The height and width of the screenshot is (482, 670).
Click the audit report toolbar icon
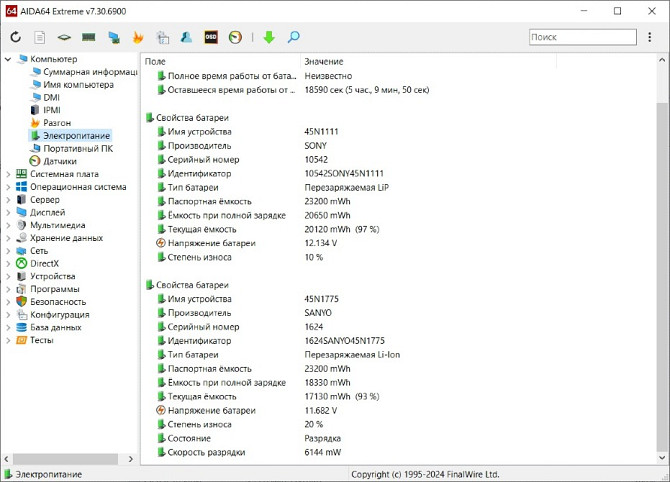pyautogui.click(x=162, y=38)
